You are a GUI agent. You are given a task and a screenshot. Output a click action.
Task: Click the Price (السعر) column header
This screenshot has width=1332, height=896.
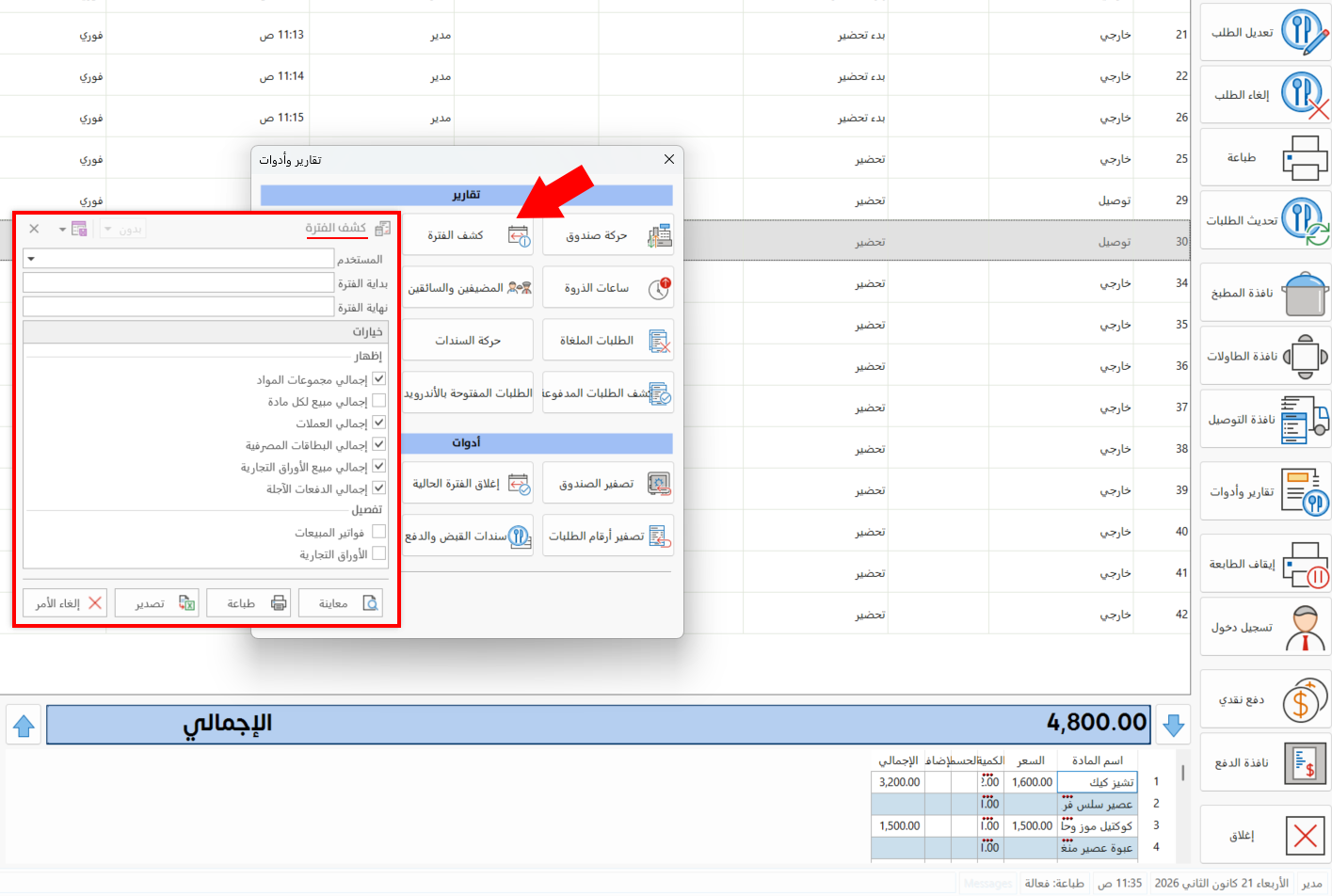click(x=1031, y=760)
